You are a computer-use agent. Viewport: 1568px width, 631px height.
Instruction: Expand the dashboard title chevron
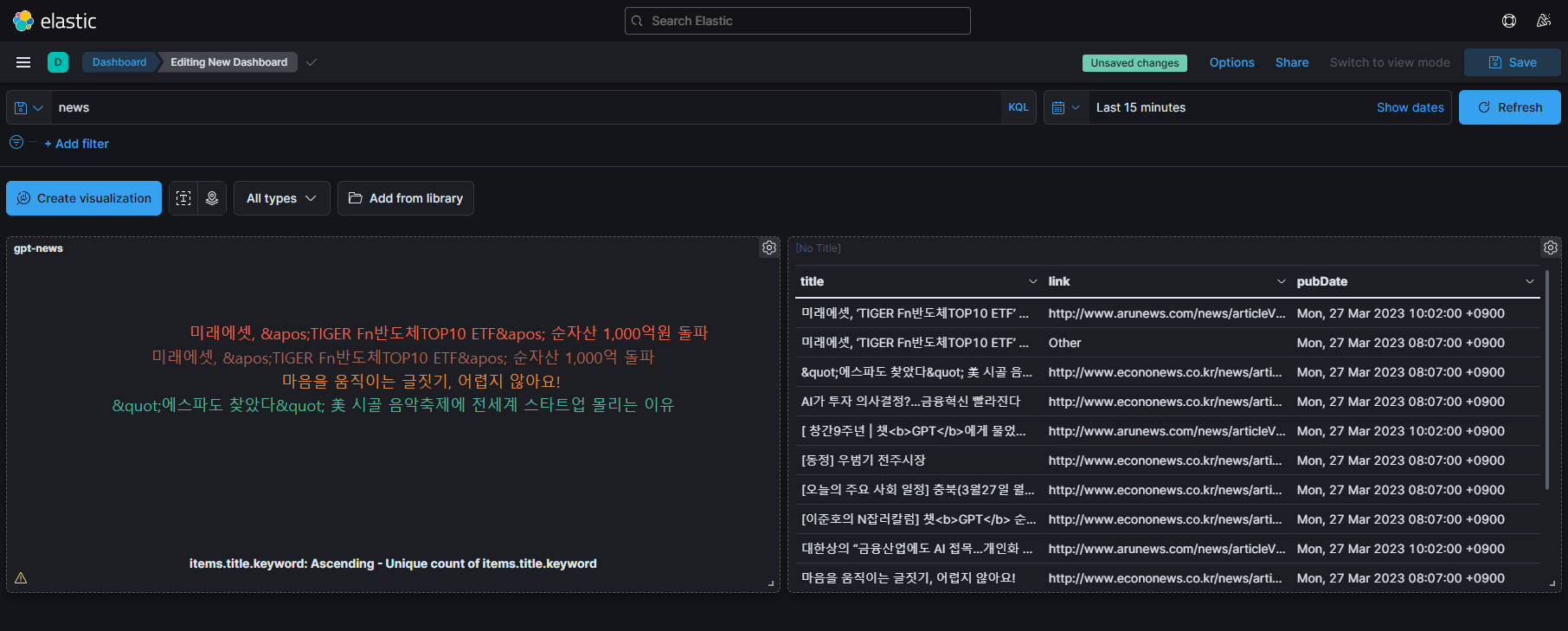[312, 62]
